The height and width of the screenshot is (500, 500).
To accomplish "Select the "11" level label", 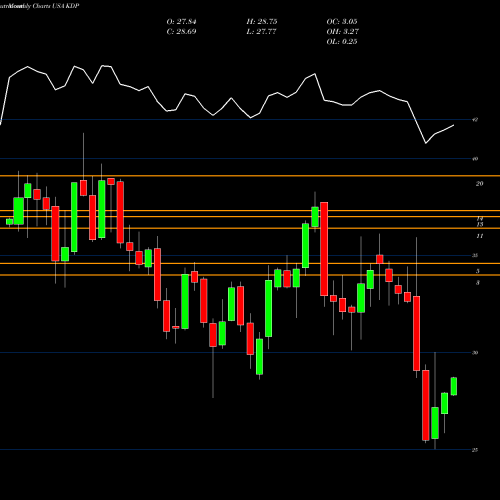I will click(479, 236).
